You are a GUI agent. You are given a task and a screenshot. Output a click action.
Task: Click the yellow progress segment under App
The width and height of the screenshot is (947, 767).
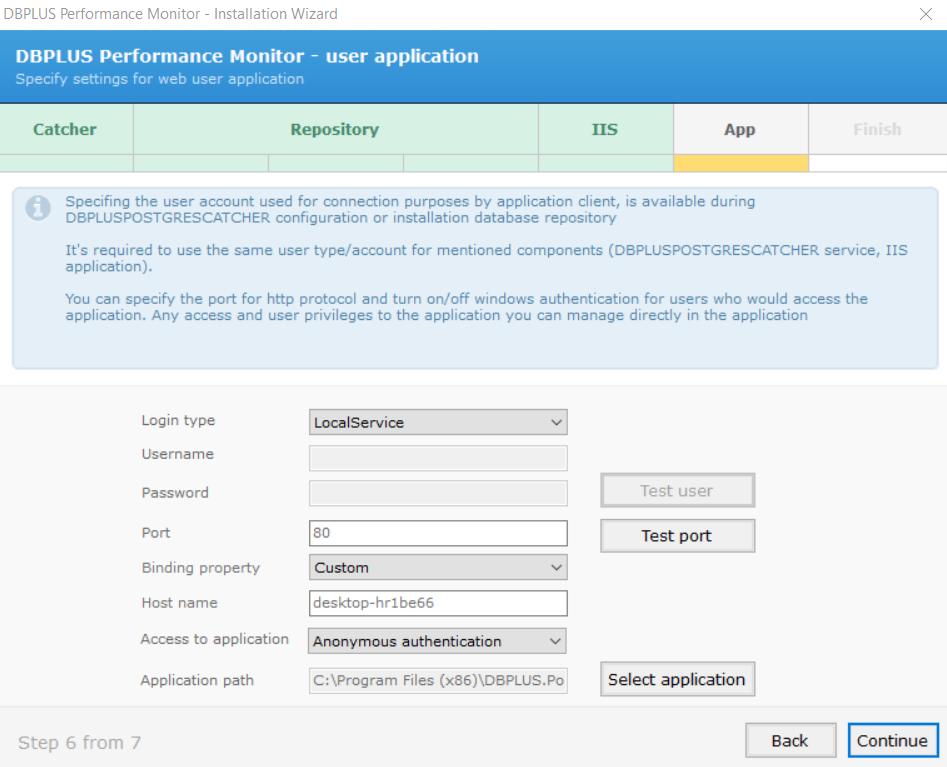(741, 163)
